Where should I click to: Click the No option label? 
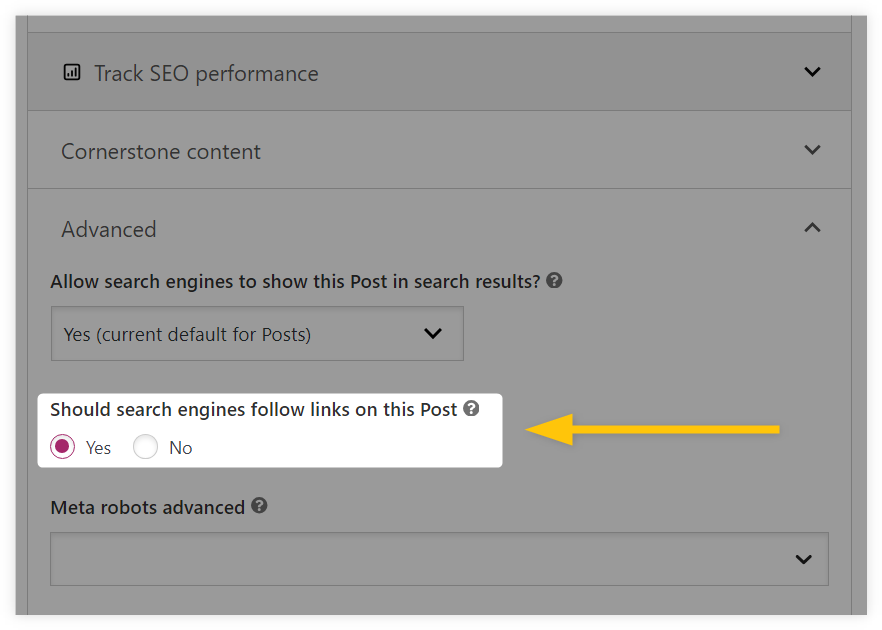tap(181, 448)
